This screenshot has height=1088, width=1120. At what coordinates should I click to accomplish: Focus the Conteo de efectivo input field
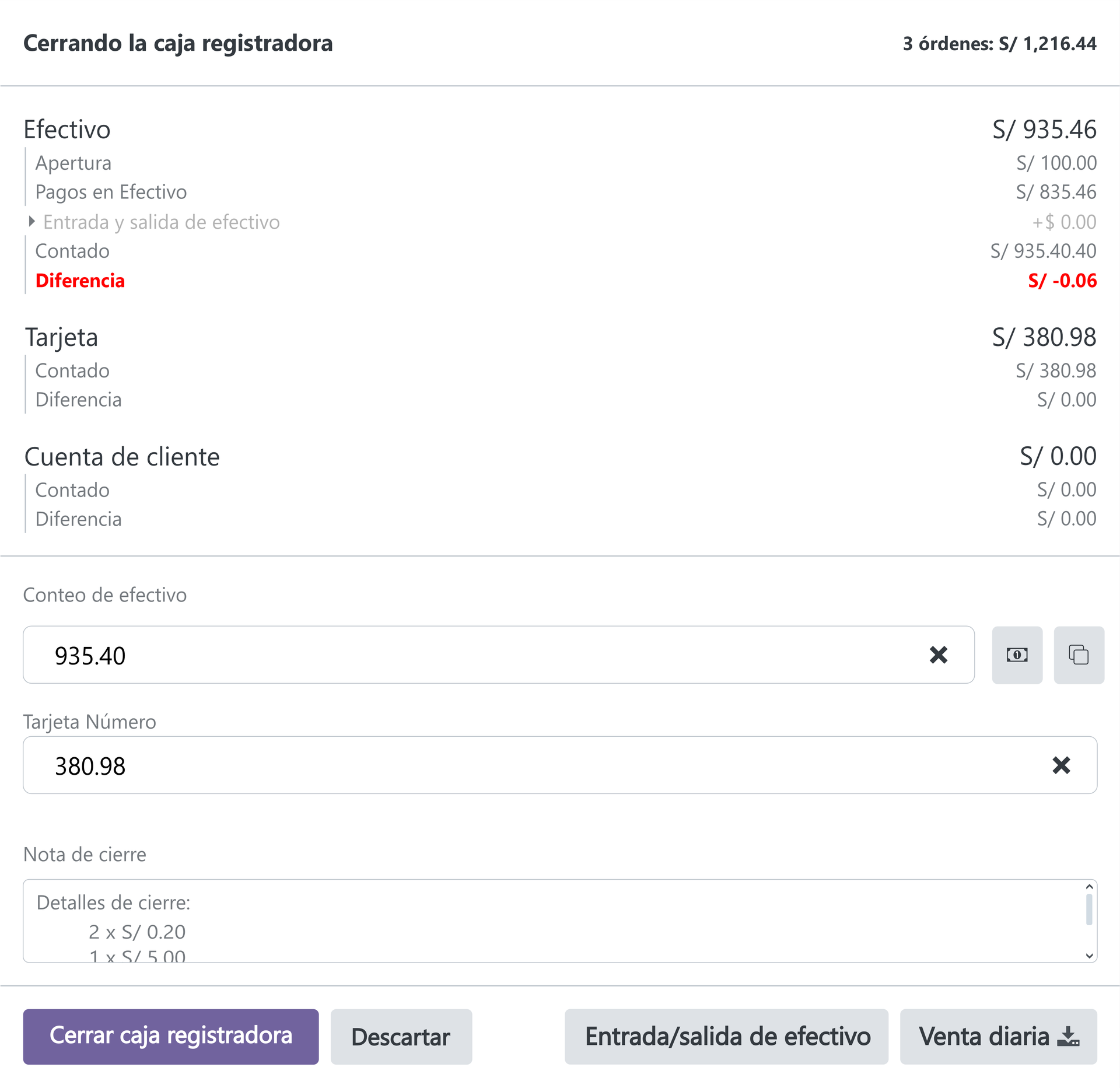click(467, 655)
